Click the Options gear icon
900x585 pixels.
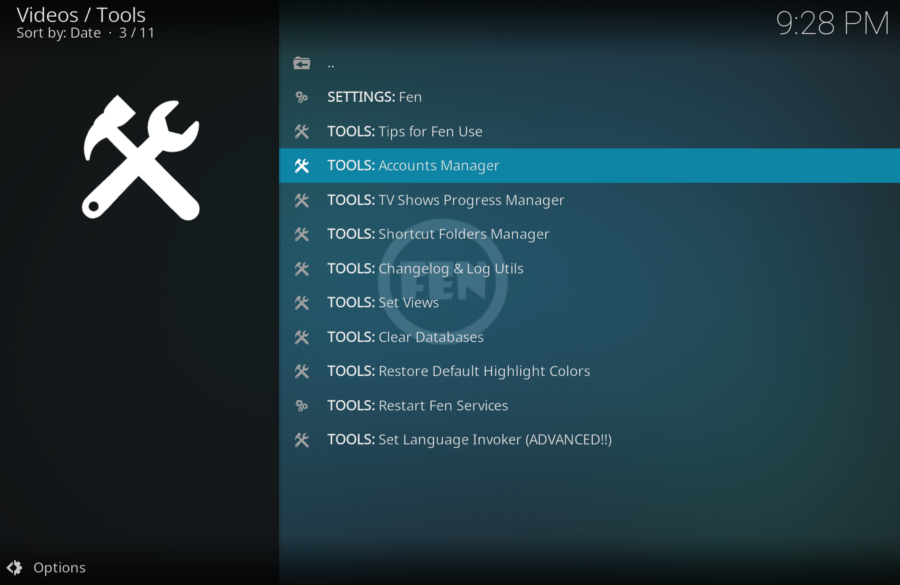pyautogui.click(x=14, y=568)
